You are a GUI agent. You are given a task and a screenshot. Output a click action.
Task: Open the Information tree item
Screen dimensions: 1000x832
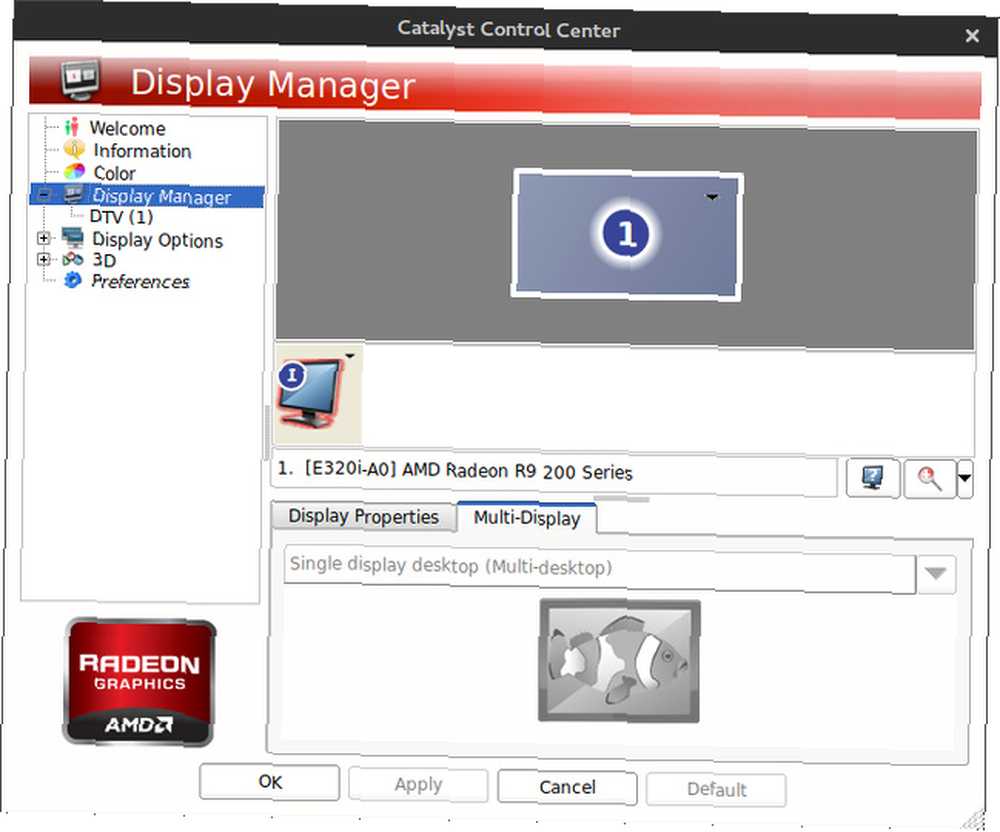click(x=142, y=151)
